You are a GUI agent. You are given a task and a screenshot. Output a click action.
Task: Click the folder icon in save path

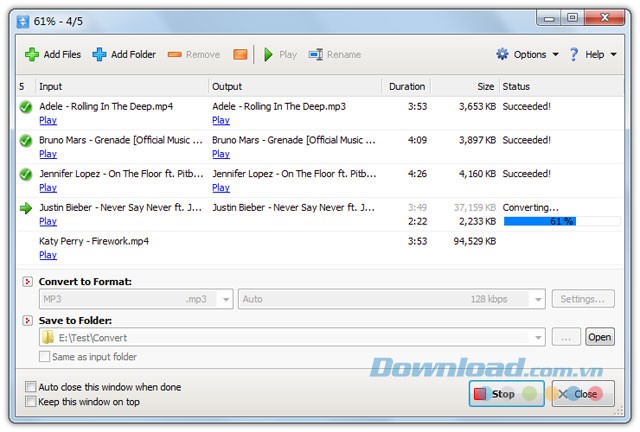point(48,337)
